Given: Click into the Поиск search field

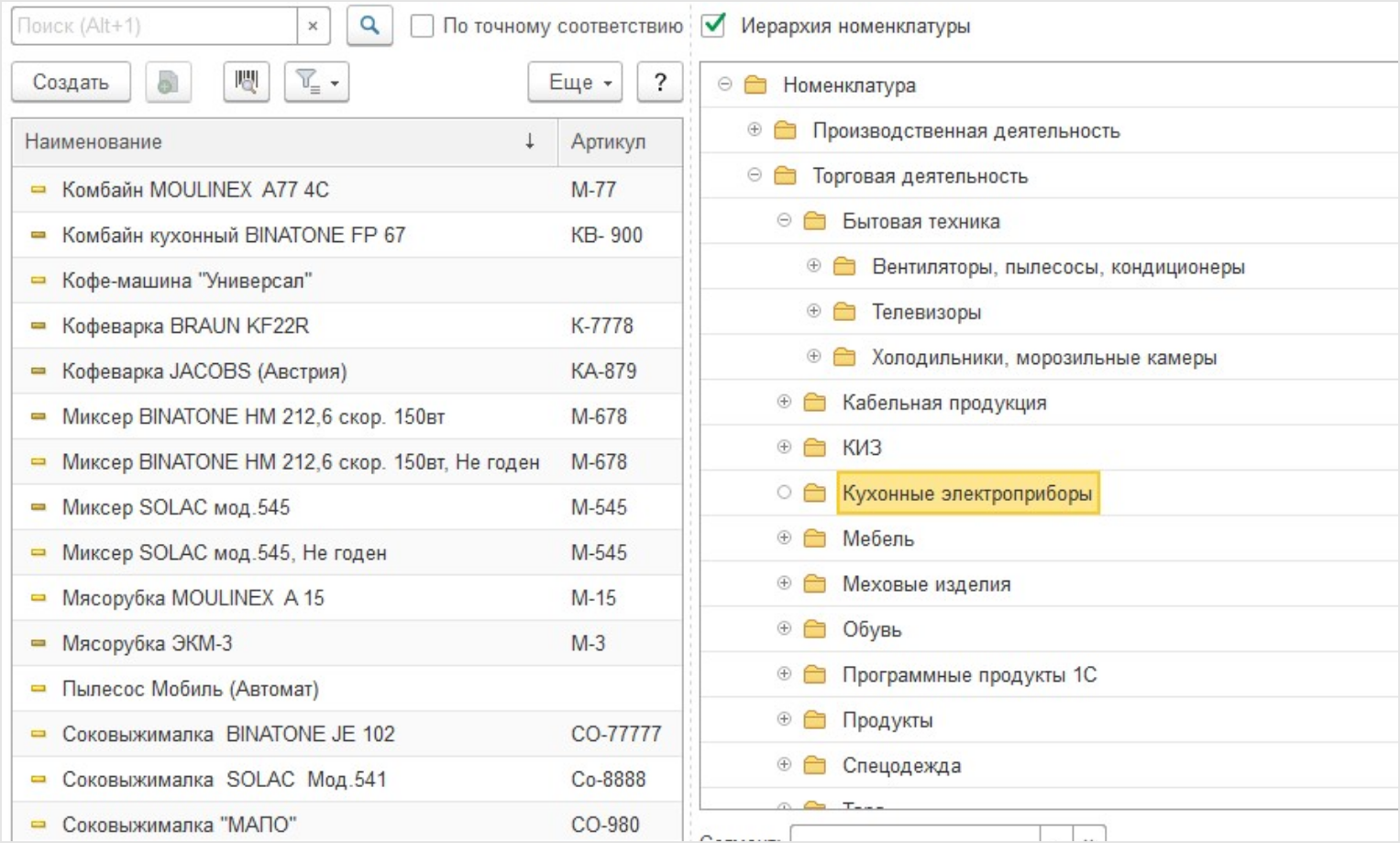Looking at the screenshot, I should [x=153, y=26].
